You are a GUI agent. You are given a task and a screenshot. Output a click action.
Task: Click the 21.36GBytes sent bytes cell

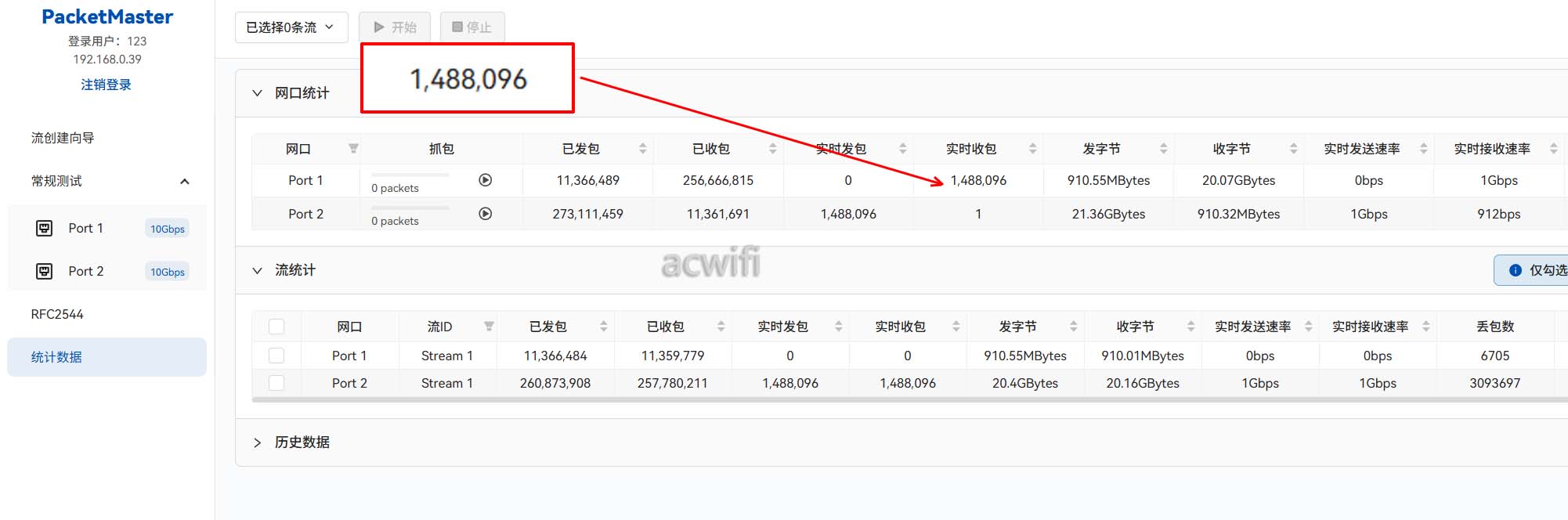tap(1109, 214)
